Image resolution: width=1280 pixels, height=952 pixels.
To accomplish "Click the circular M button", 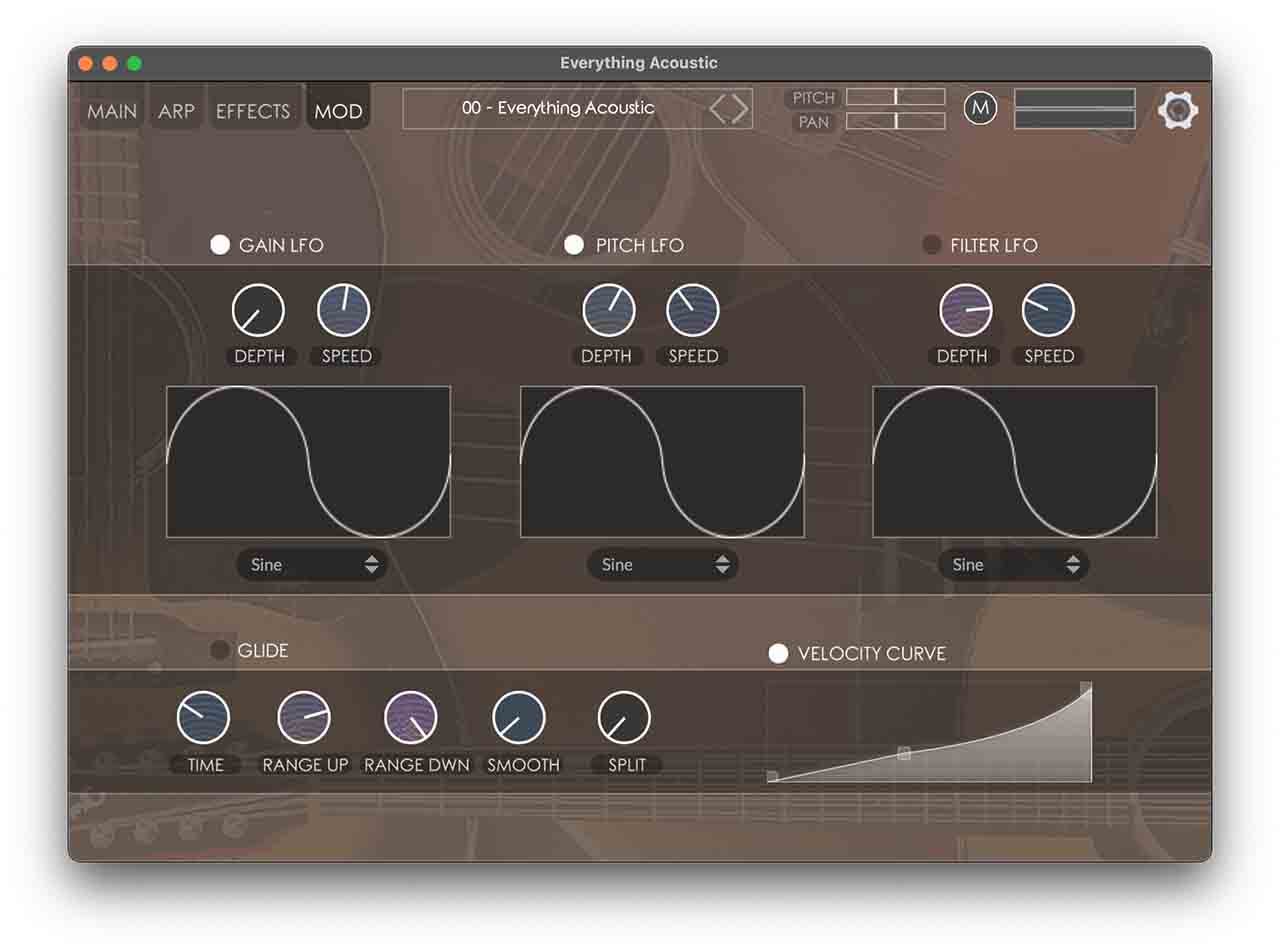I will coord(980,108).
